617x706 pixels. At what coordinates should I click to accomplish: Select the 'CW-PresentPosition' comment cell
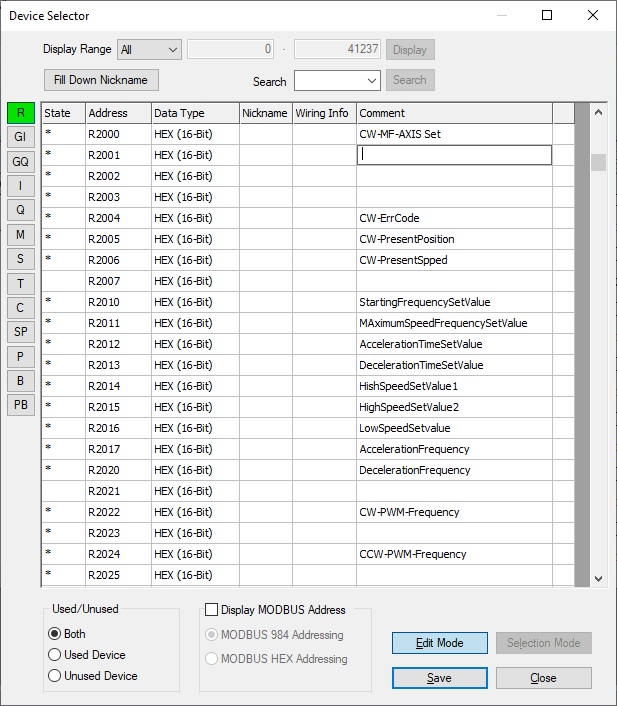click(454, 239)
